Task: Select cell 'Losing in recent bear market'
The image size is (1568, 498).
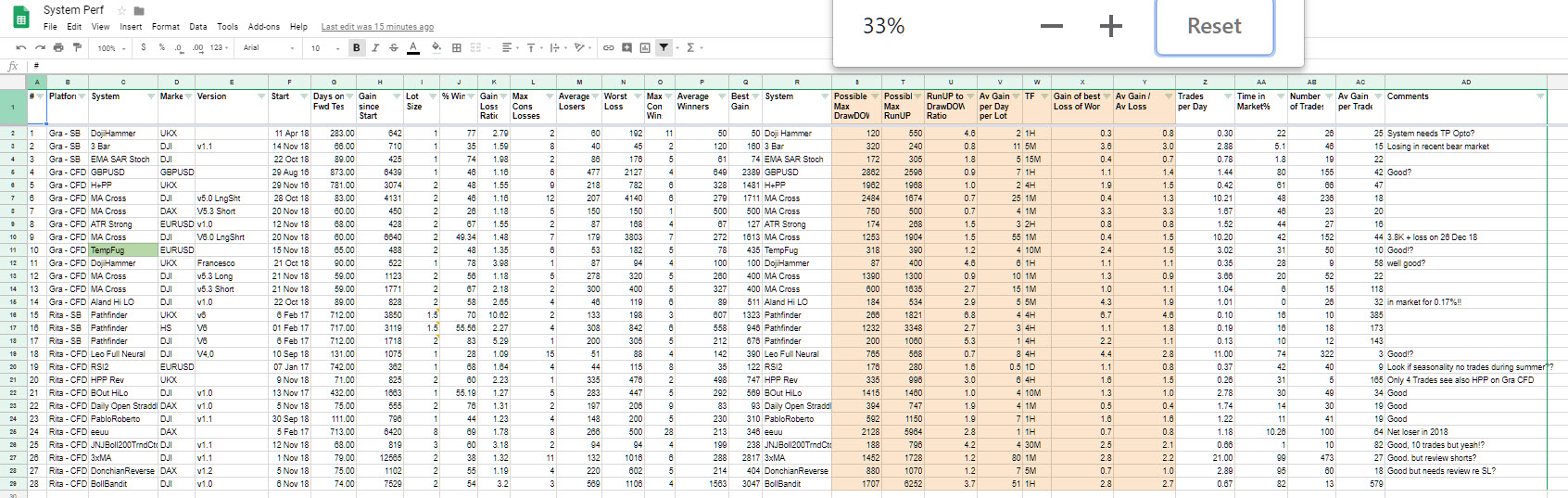Action: [x=1466, y=147]
